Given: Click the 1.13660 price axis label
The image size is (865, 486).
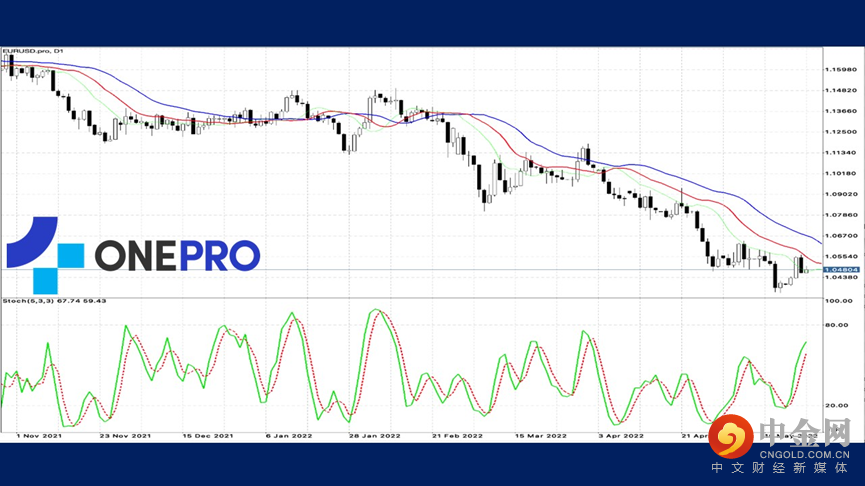Looking at the screenshot, I should click(x=841, y=111).
